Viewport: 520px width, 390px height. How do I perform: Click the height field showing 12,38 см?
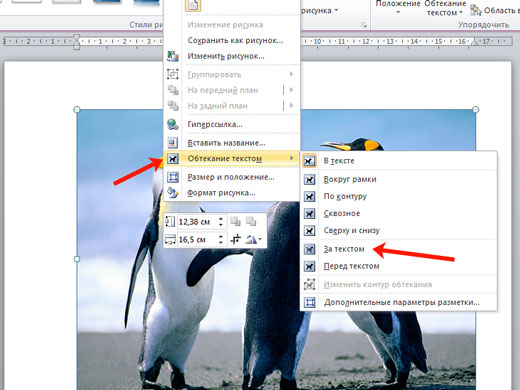click(x=196, y=222)
